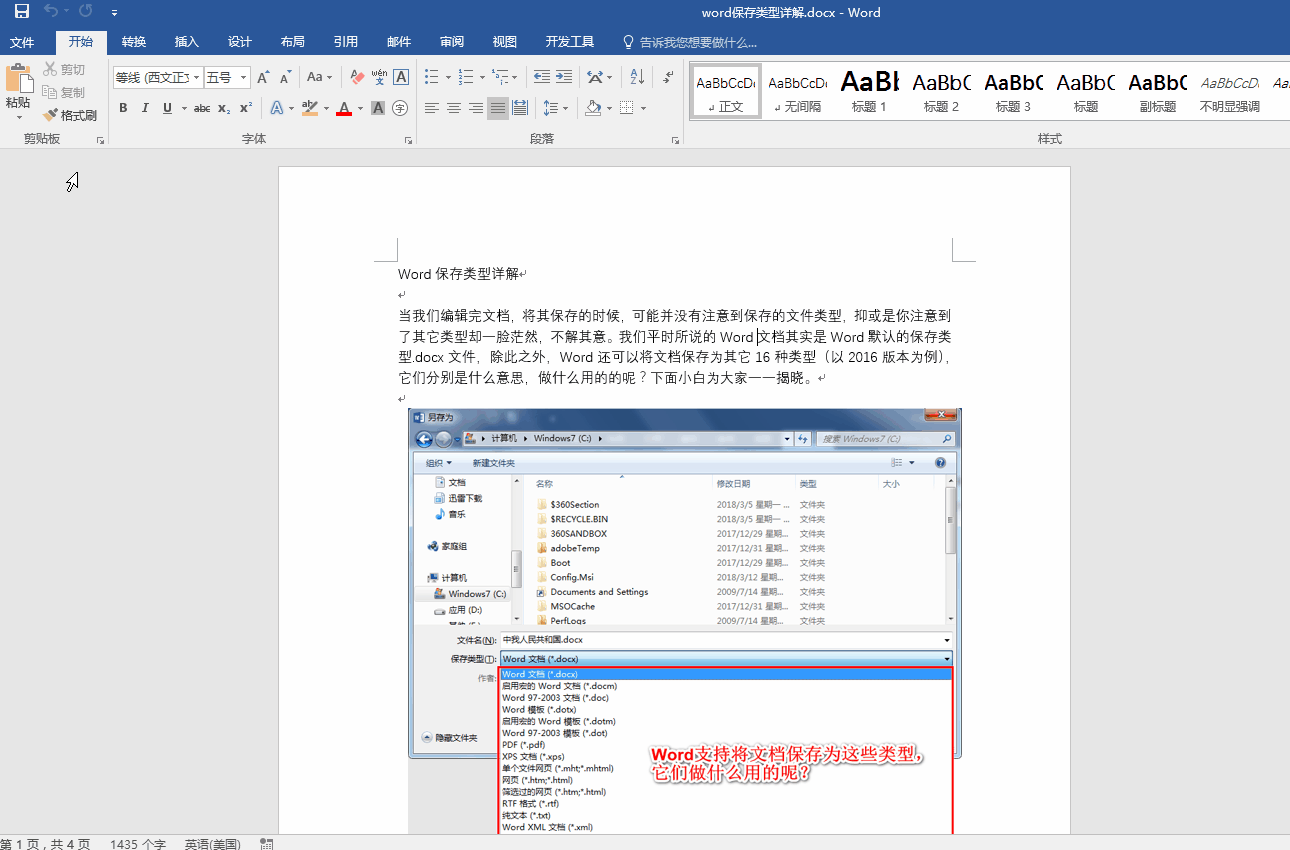The height and width of the screenshot is (850, 1290).
Task: Align the paragraph to the right
Action: point(476,108)
